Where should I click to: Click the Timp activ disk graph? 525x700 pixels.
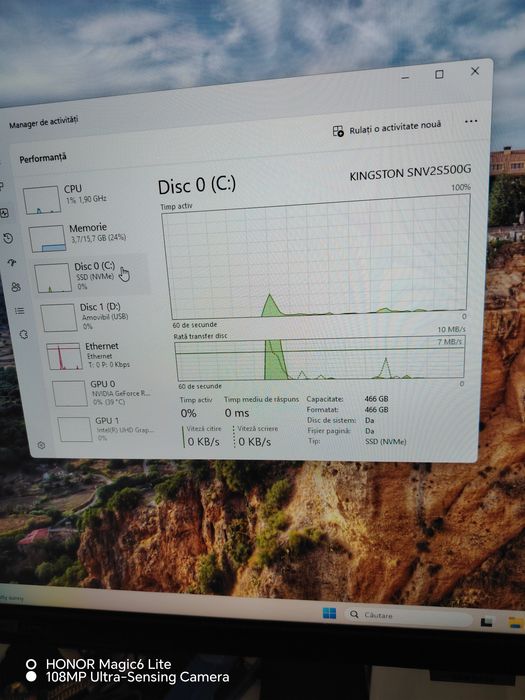[x=315, y=258]
